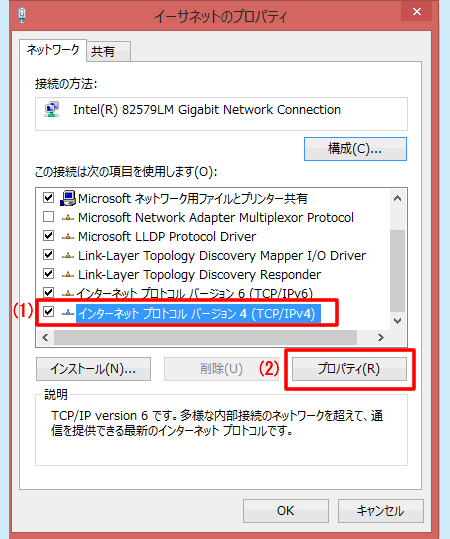450x539 pixels.
Task: Click the LLDP Protocol Driver network icon
Action: coord(68,236)
